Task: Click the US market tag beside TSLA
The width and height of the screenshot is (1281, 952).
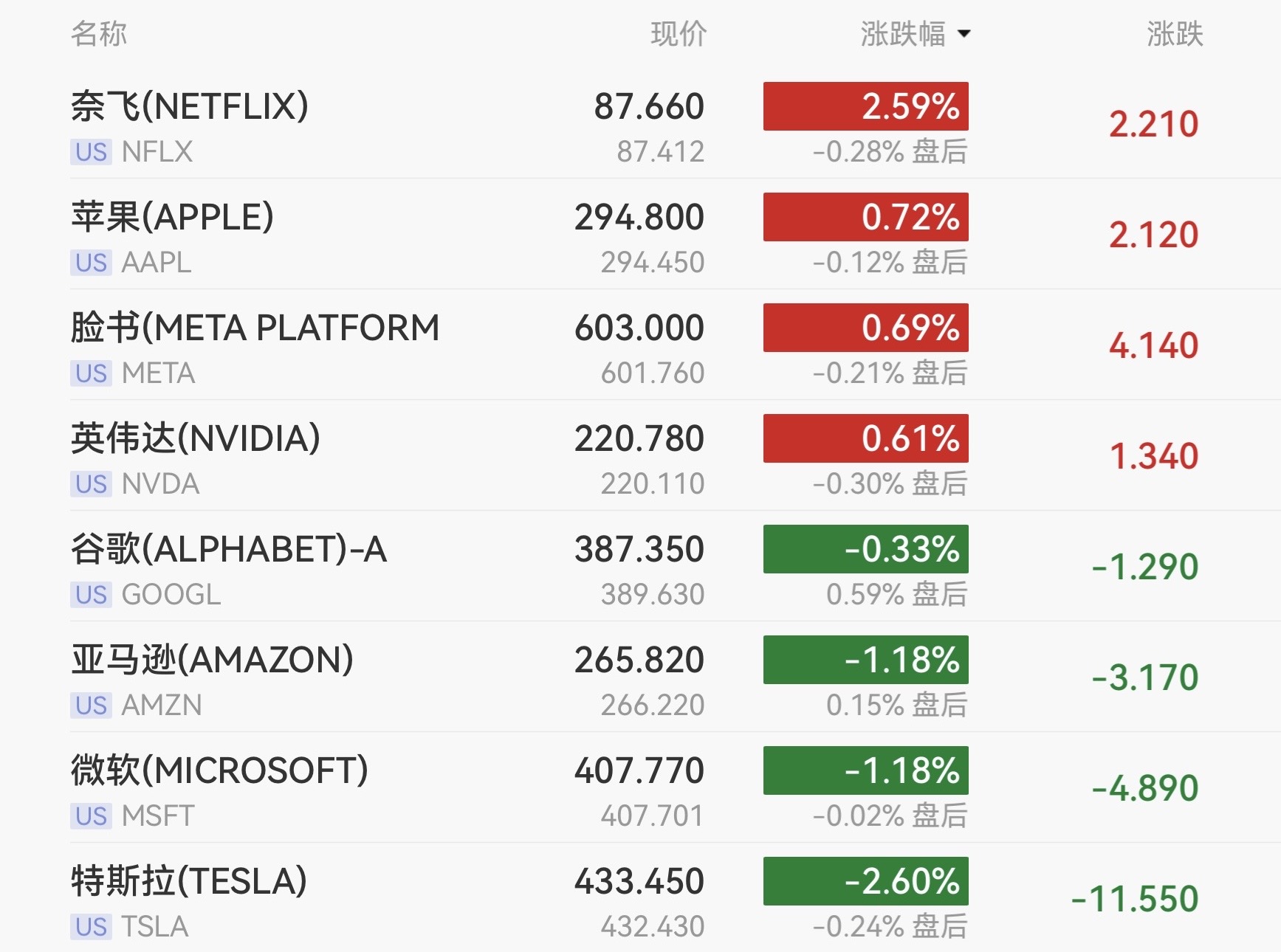Action: 92,927
